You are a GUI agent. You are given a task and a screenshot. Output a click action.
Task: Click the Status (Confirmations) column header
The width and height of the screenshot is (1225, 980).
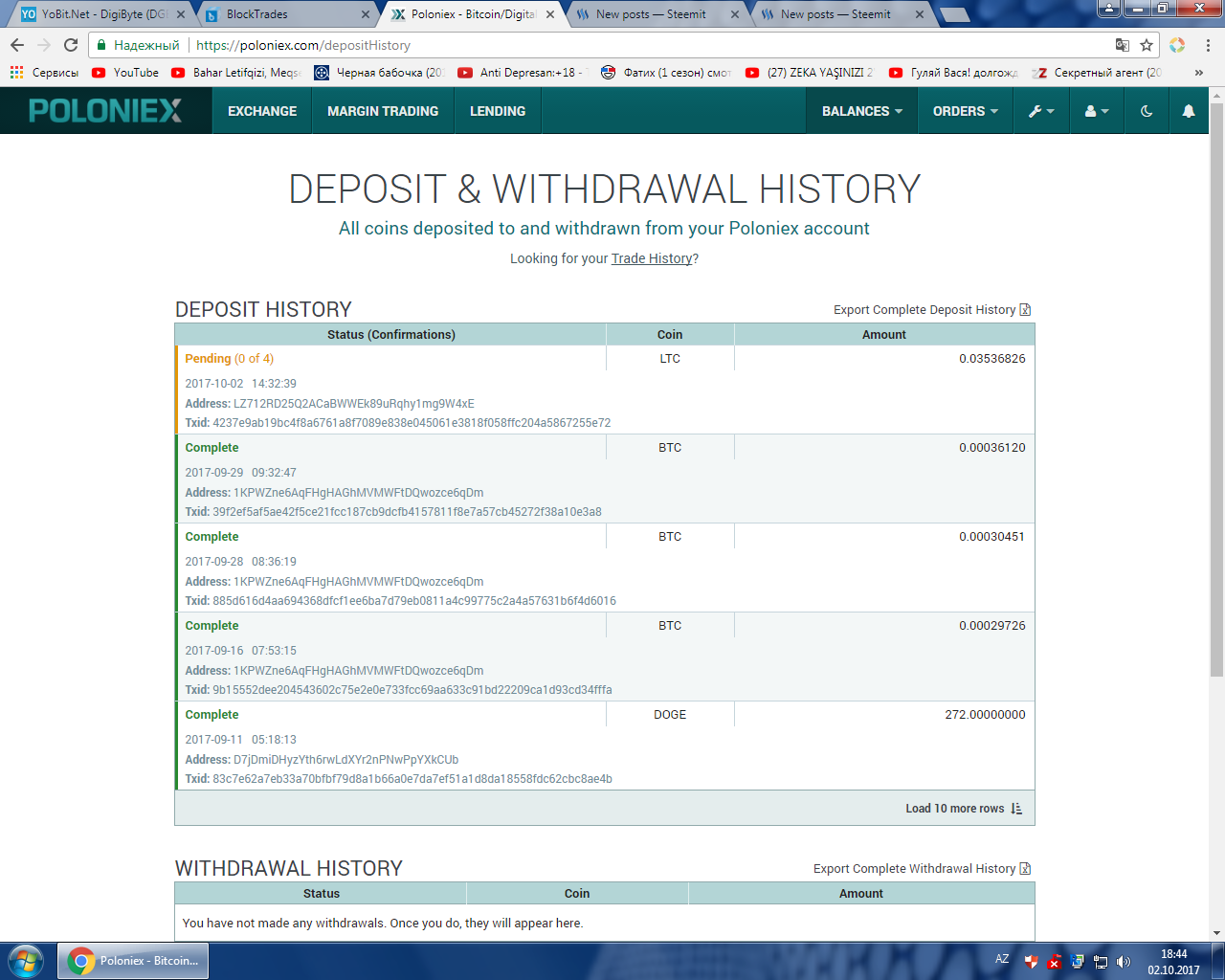391,335
